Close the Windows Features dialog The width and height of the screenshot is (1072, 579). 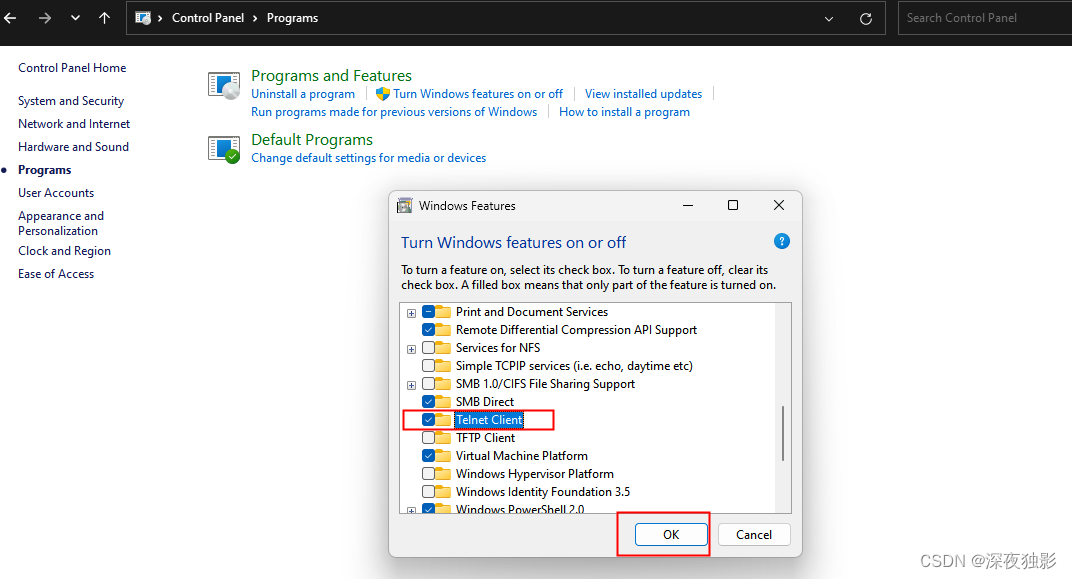pos(779,205)
